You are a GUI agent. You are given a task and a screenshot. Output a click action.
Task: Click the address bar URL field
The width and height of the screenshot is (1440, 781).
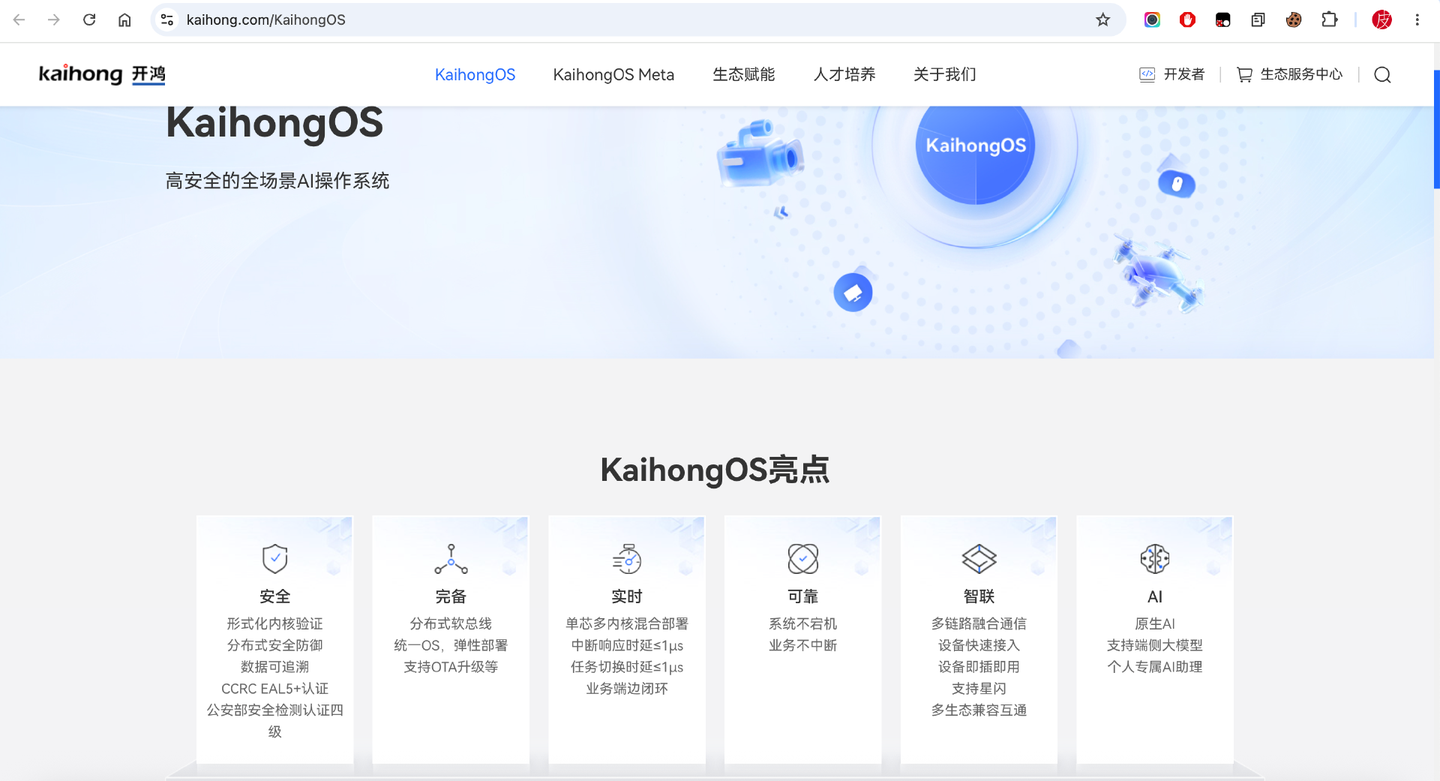coord(637,20)
